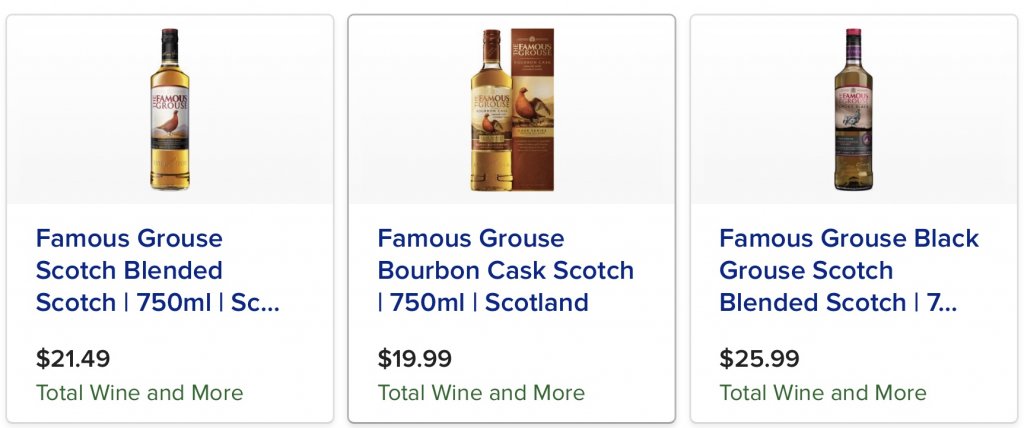Image resolution: width=1024 pixels, height=428 pixels.
Task: Go to Total Wine and More under $25.99
Action: (823, 393)
